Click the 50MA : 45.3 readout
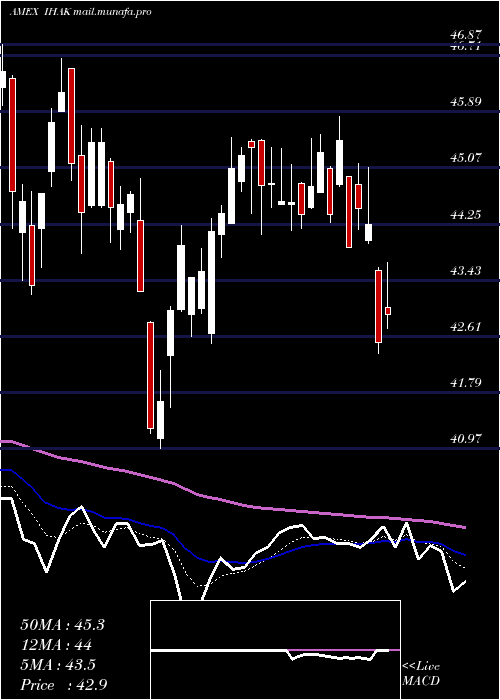500x700 pixels. pyautogui.click(x=62, y=625)
